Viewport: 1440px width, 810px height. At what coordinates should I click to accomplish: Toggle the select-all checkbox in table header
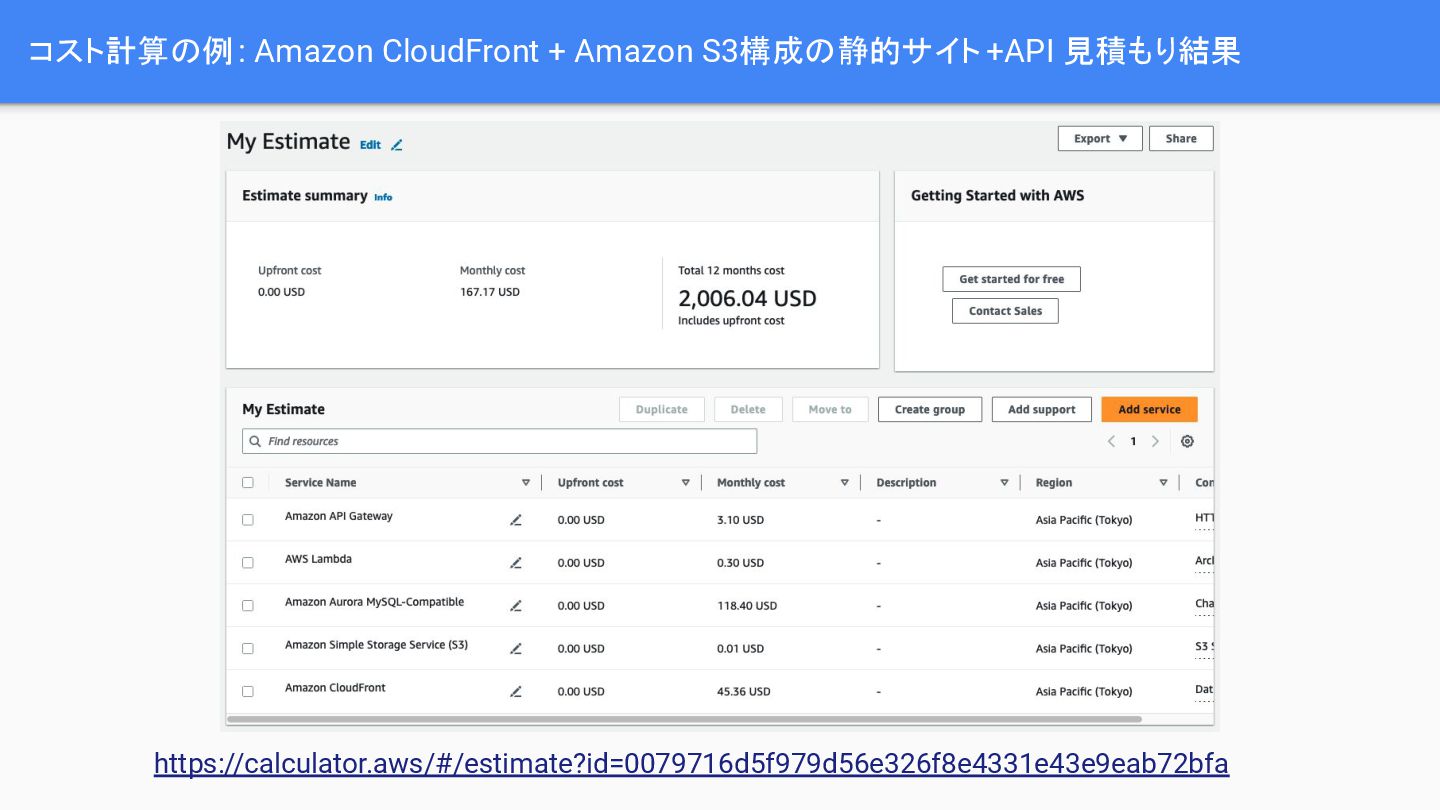pos(248,483)
